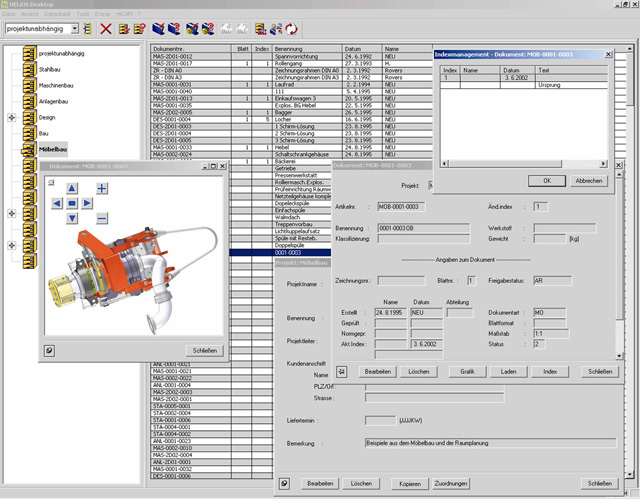The image size is (640, 499).
Task: Select the MAS-2D01-0012 row in the document list
Action: (x=171, y=57)
